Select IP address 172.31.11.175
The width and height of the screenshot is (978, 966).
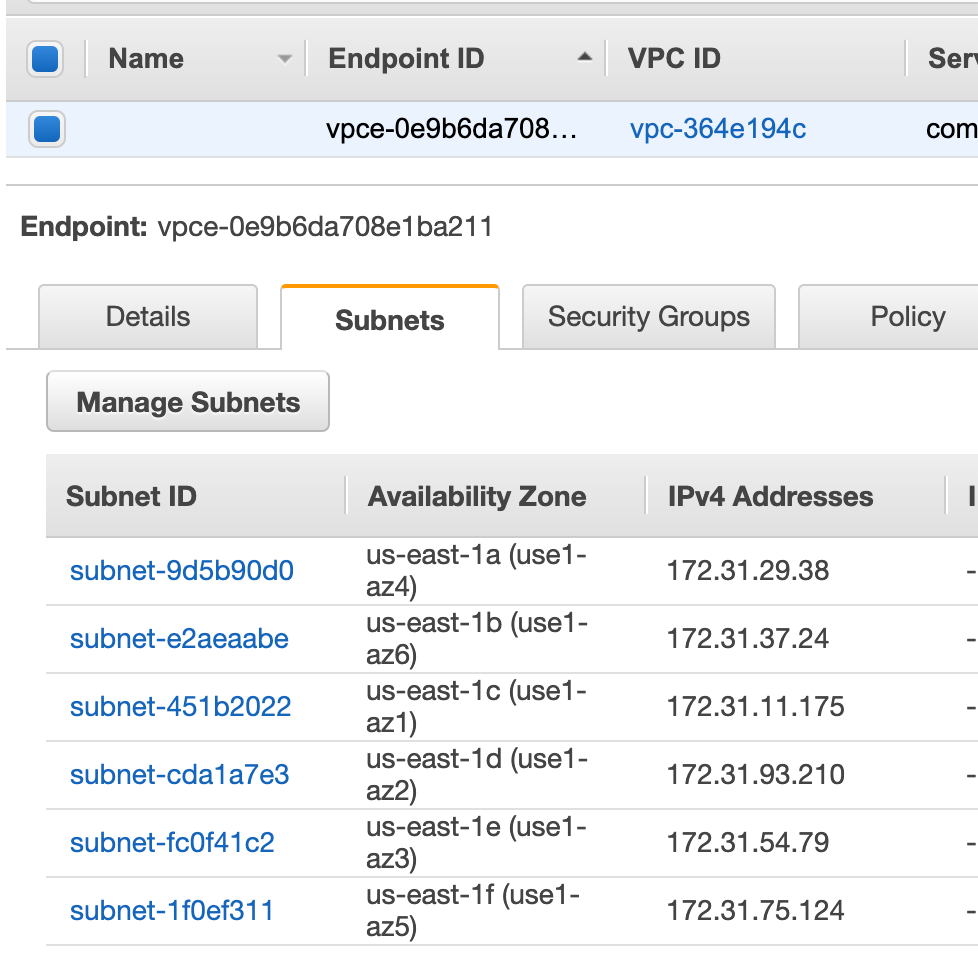(x=755, y=707)
